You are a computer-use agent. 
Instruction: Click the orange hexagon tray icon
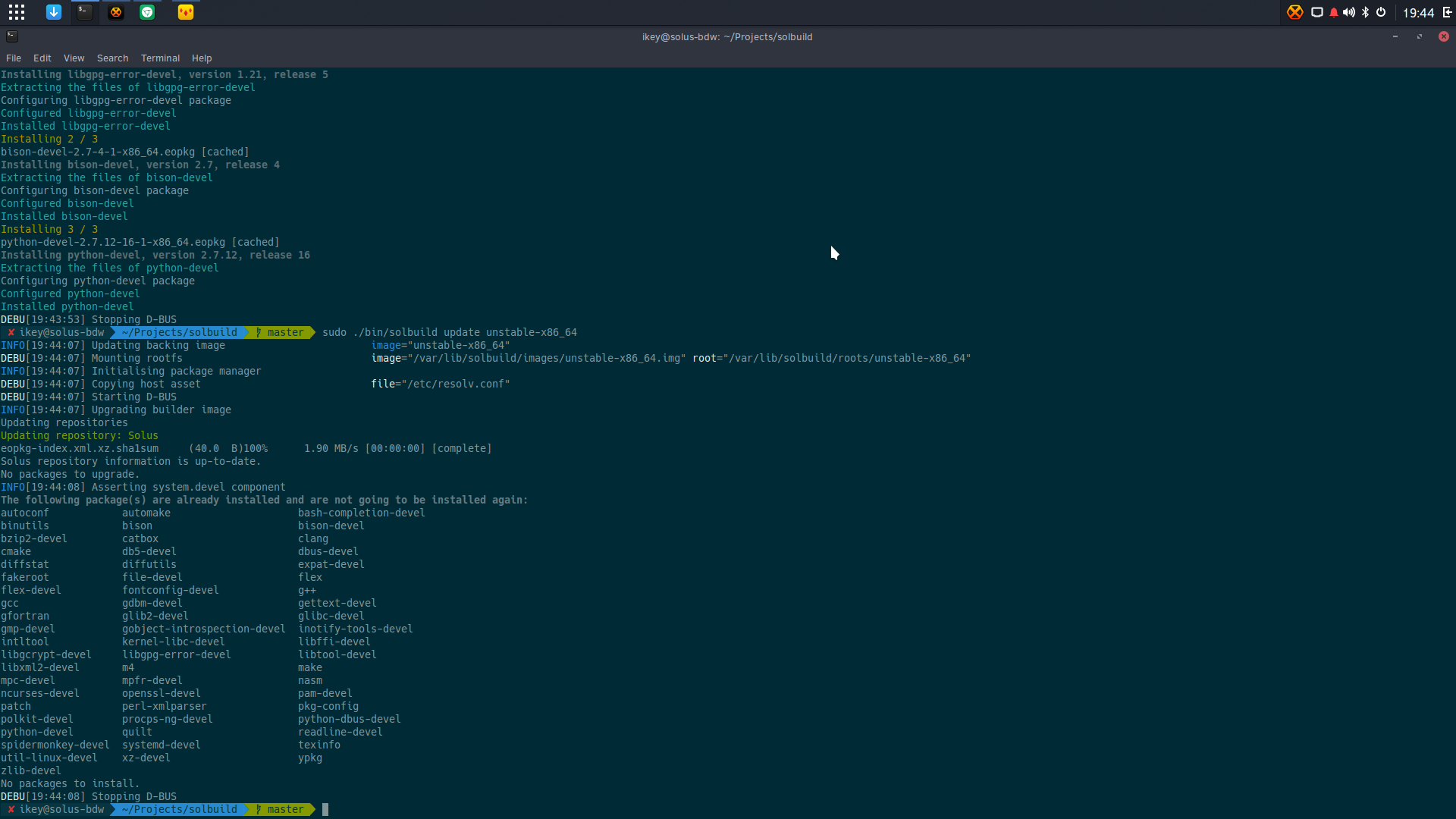click(1295, 12)
